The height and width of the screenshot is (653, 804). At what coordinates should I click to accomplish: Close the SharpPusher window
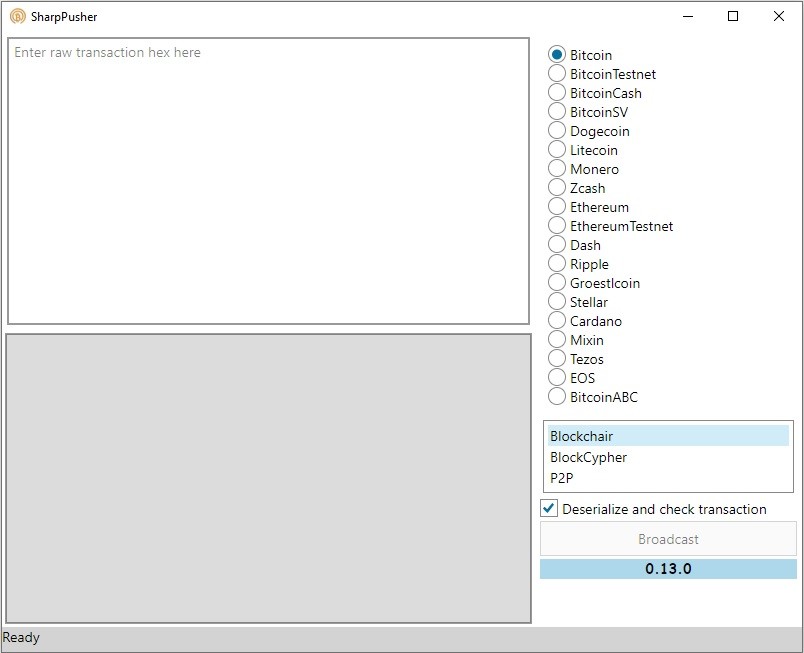pos(778,16)
